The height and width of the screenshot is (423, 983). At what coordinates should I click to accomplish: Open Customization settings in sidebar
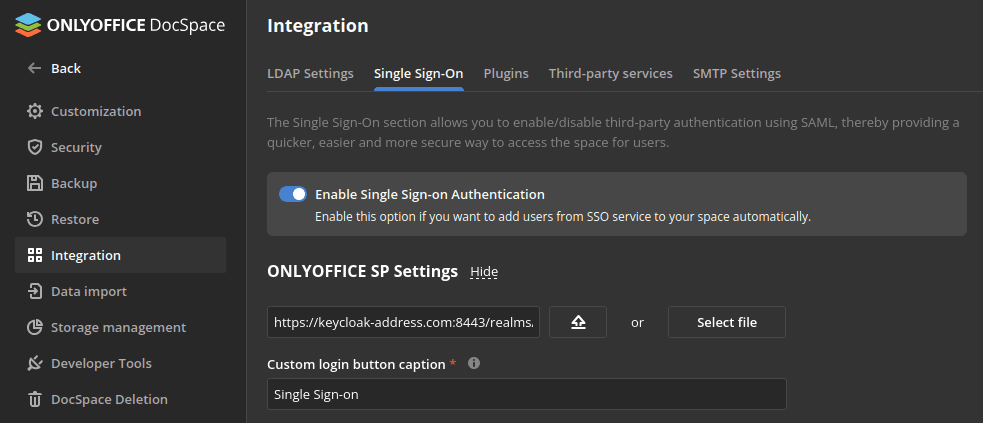[x=120, y=111]
